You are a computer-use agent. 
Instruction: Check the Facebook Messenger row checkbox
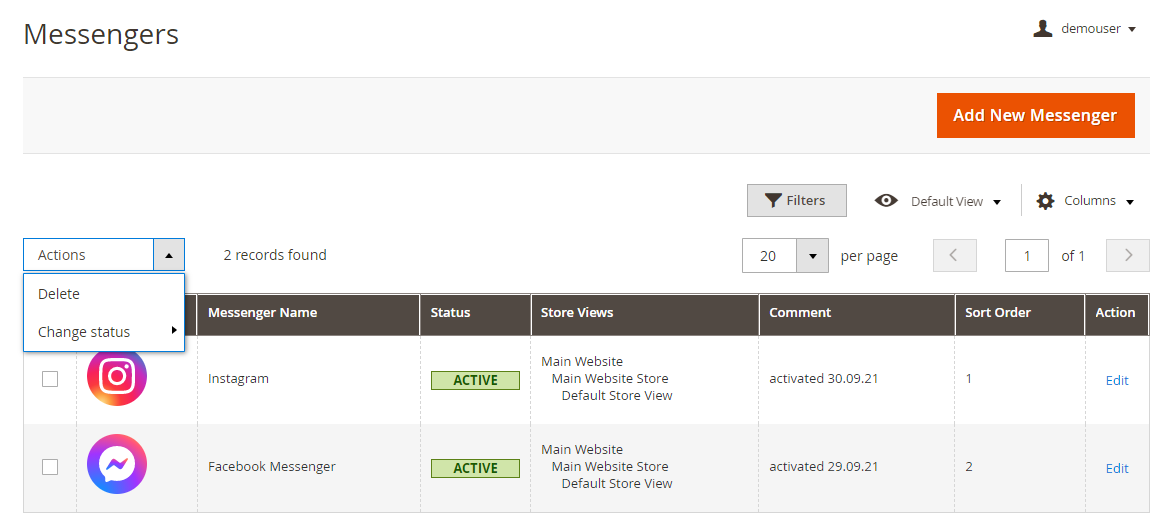pyautogui.click(x=50, y=467)
